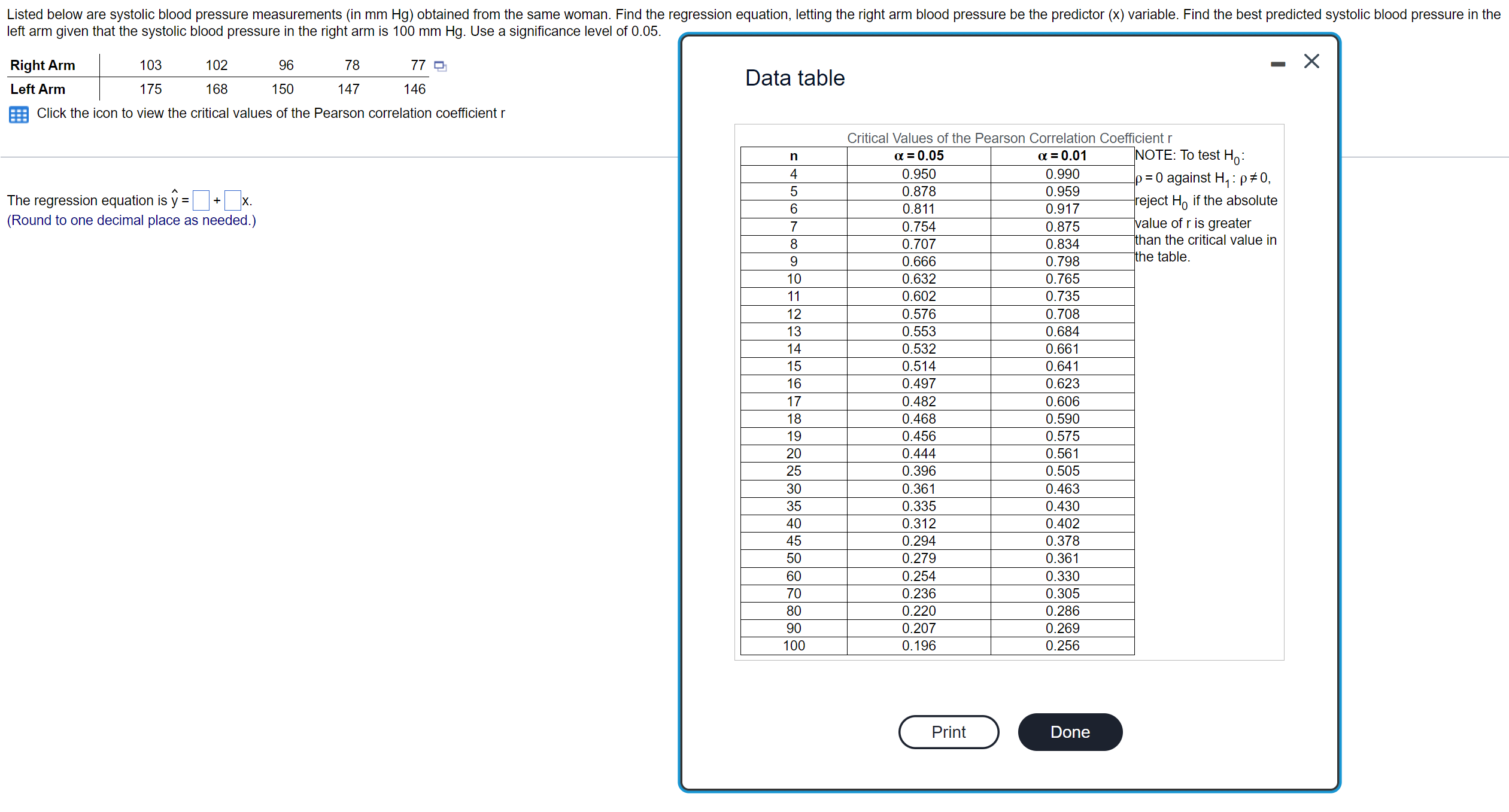The image size is (1509, 812).
Task: Click the α = 0.05 column header
Action: (x=919, y=156)
